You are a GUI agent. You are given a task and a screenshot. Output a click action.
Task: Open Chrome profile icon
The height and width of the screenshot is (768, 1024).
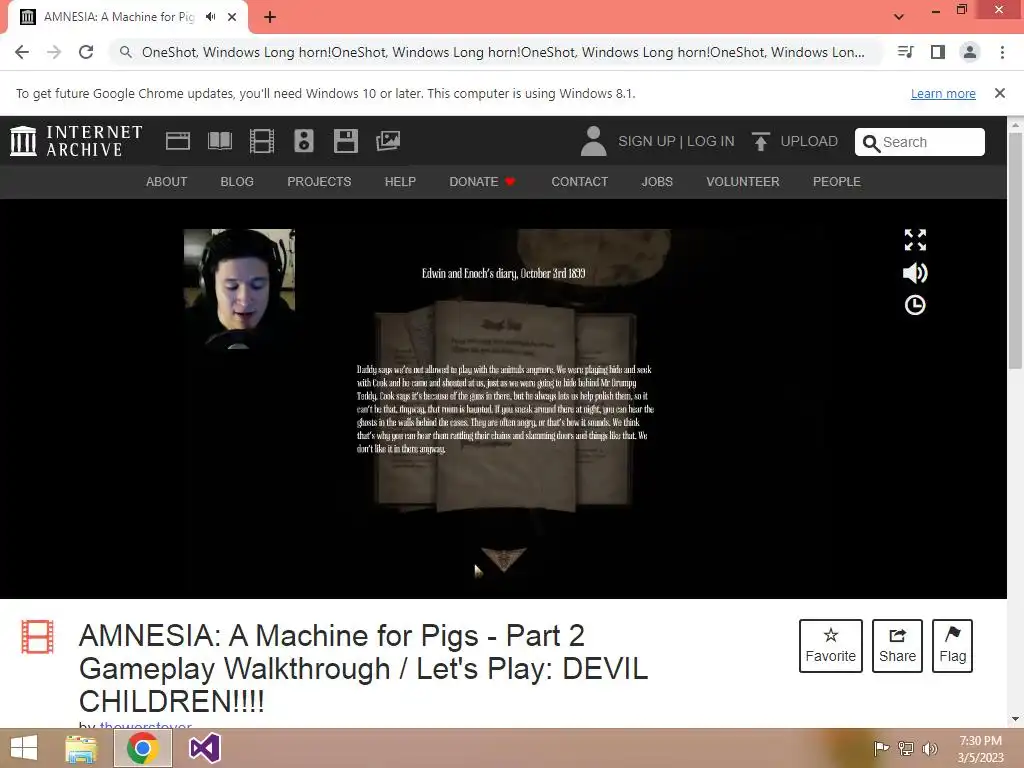[970, 52]
